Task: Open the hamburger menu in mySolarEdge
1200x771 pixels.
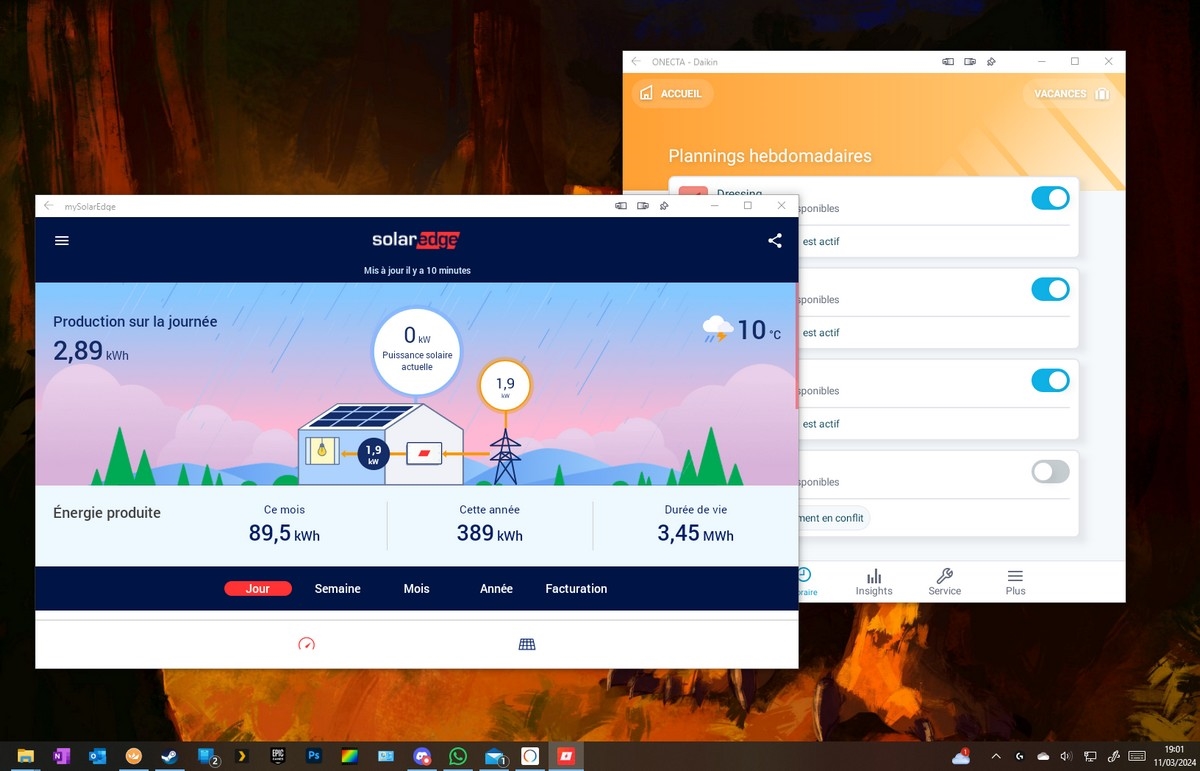Action: pos(62,241)
